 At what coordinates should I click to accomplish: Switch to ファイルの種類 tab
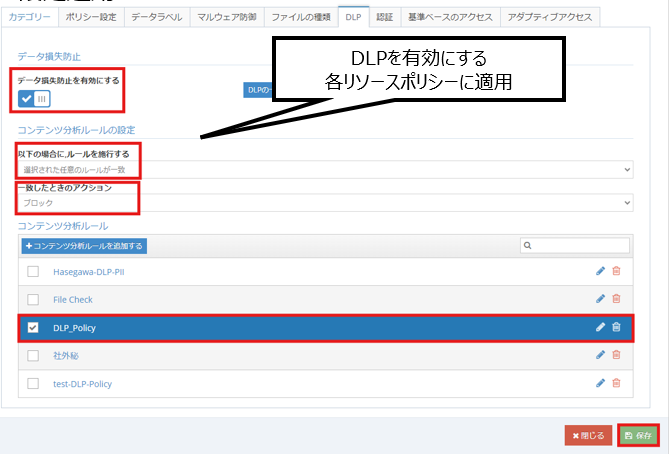click(301, 17)
